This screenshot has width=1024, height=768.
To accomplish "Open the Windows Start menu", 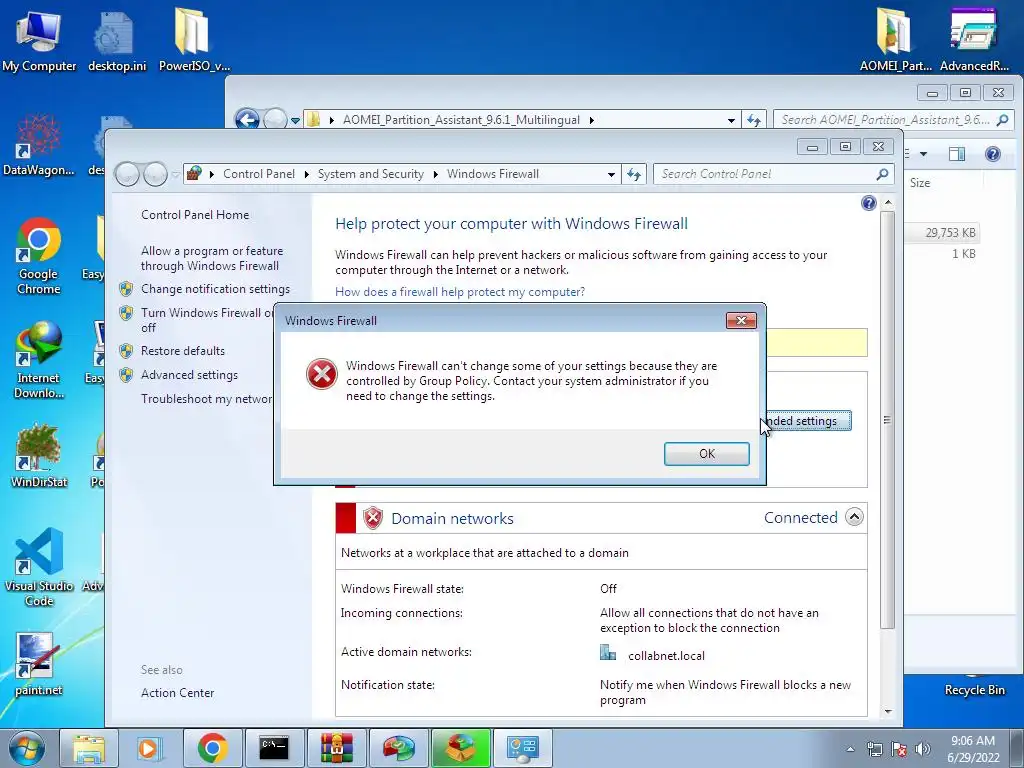I will coord(26,748).
